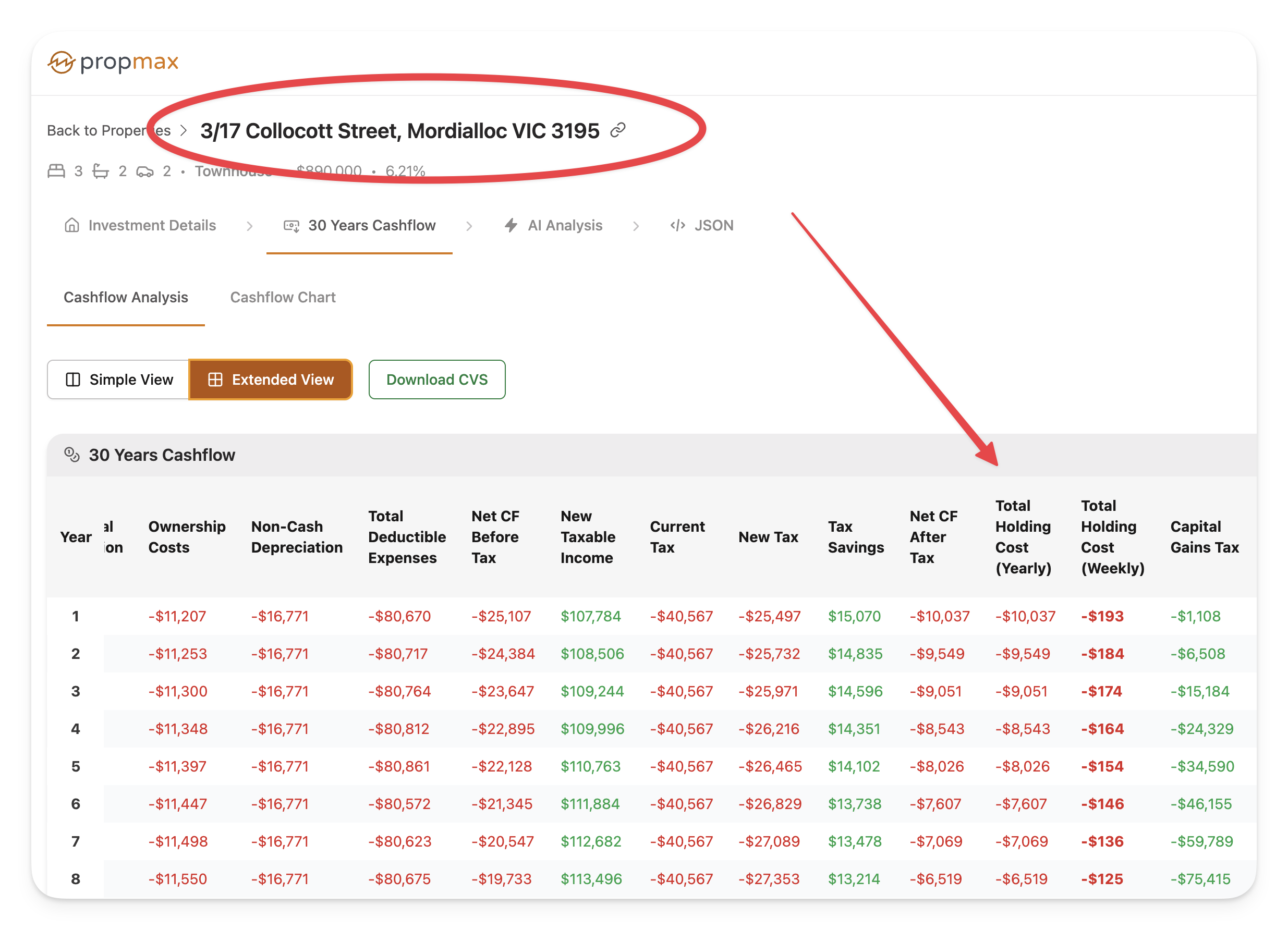Click the Tax Savings column header
Viewport: 1288px width, 930px height.
coord(856,537)
